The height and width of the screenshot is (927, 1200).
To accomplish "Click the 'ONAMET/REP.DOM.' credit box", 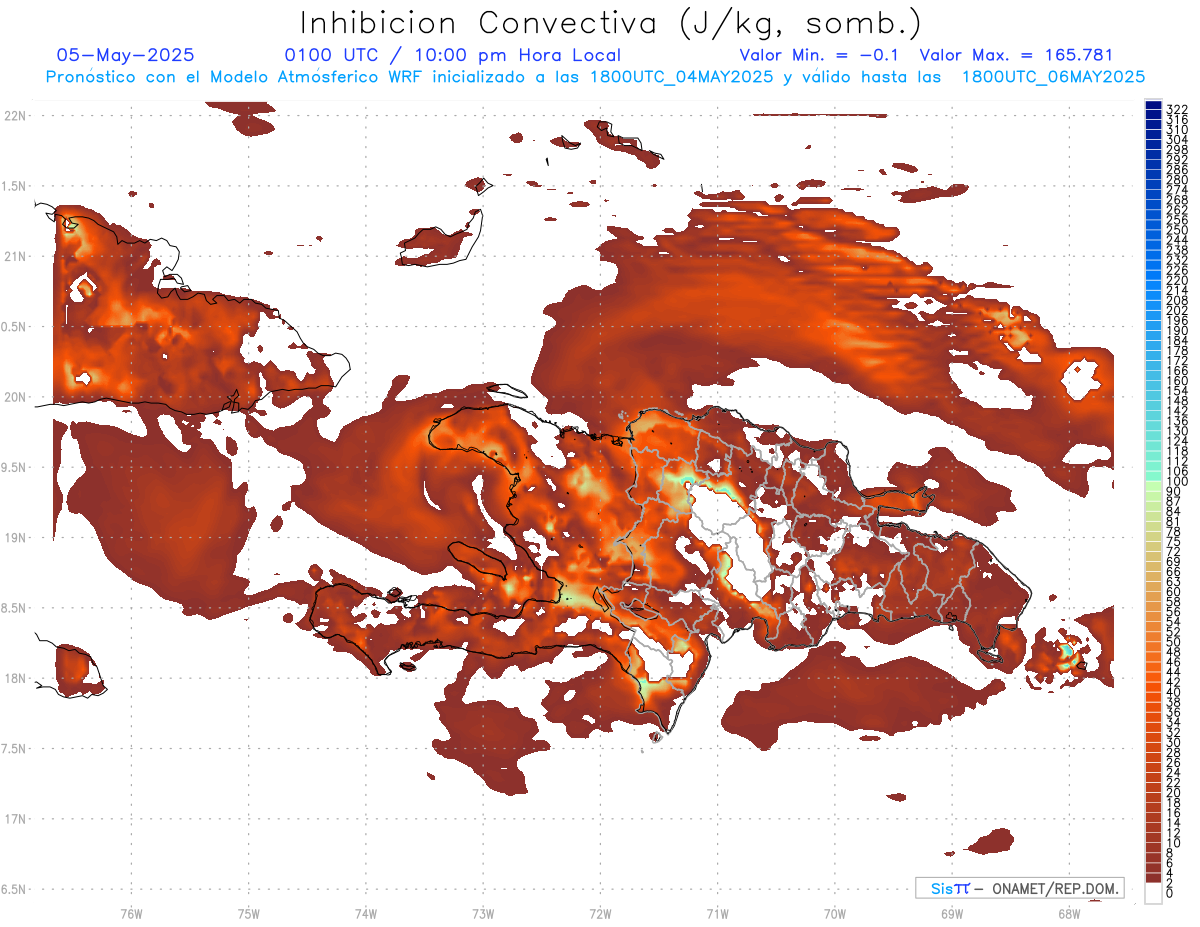I will pyautogui.click(x=1019, y=888).
